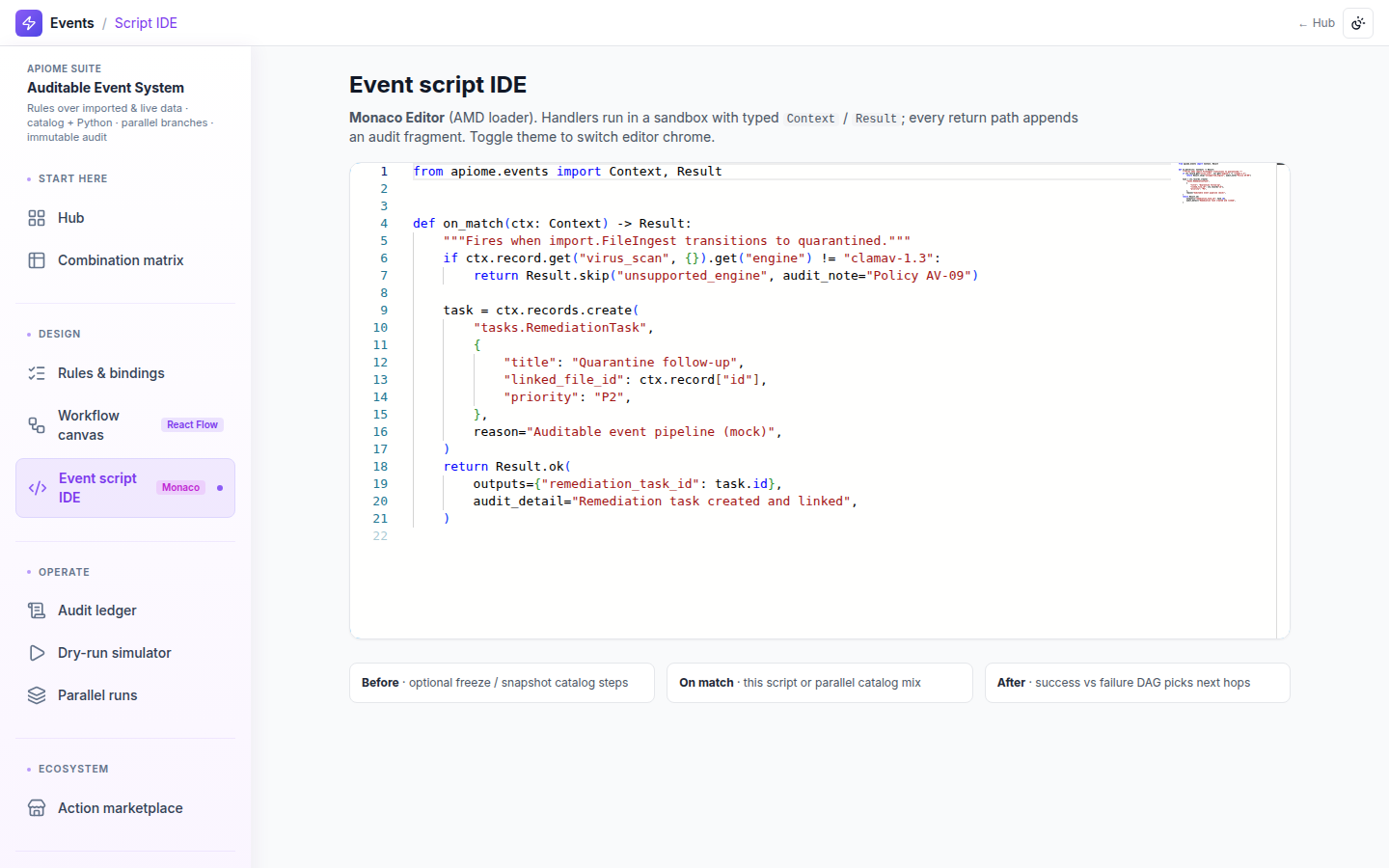The height and width of the screenshot is (868, 1389).
Task: Click the Parallel runs layers icon
Action: (x=37, y=695)
